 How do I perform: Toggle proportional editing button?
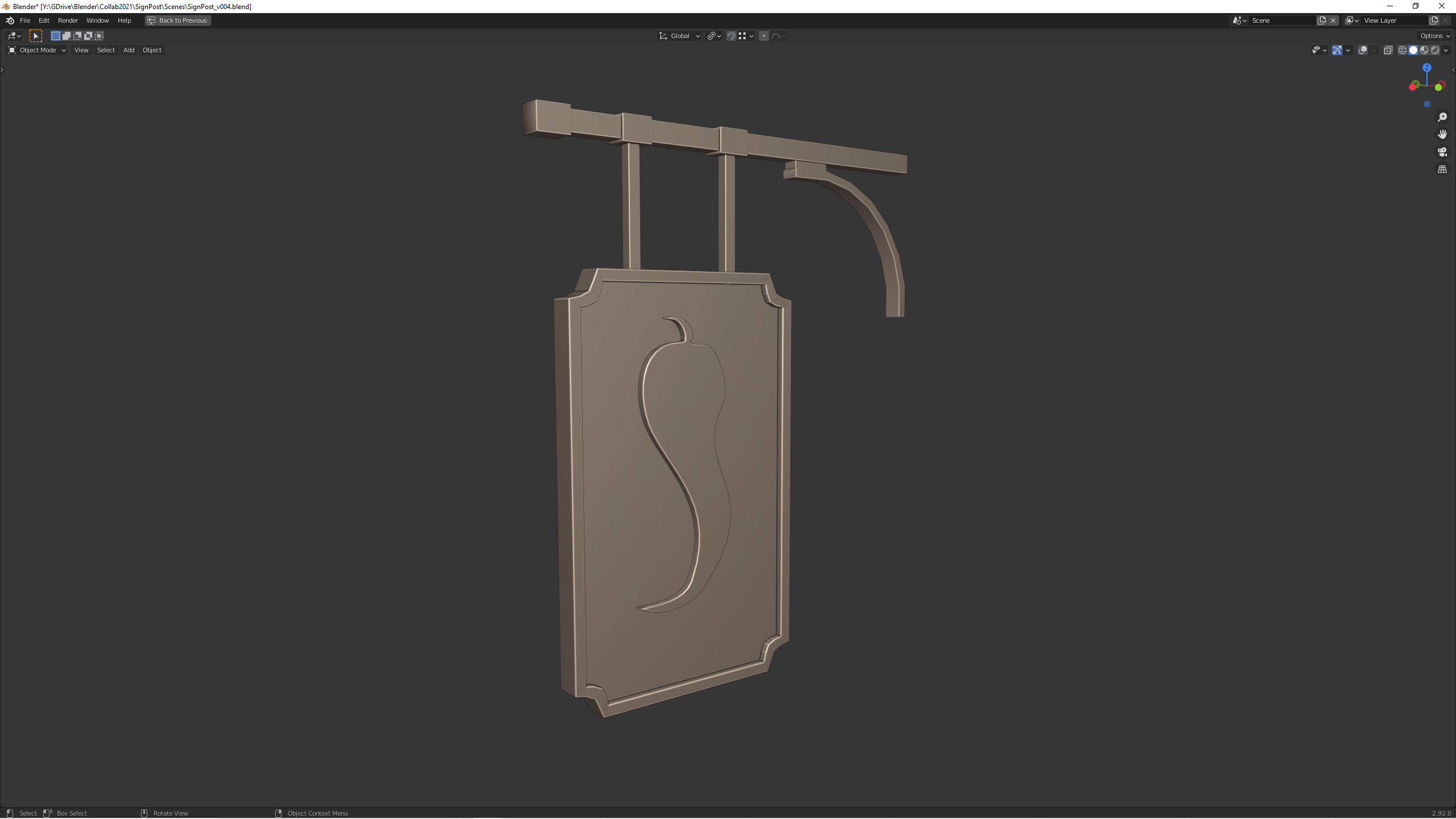point(764,36)
